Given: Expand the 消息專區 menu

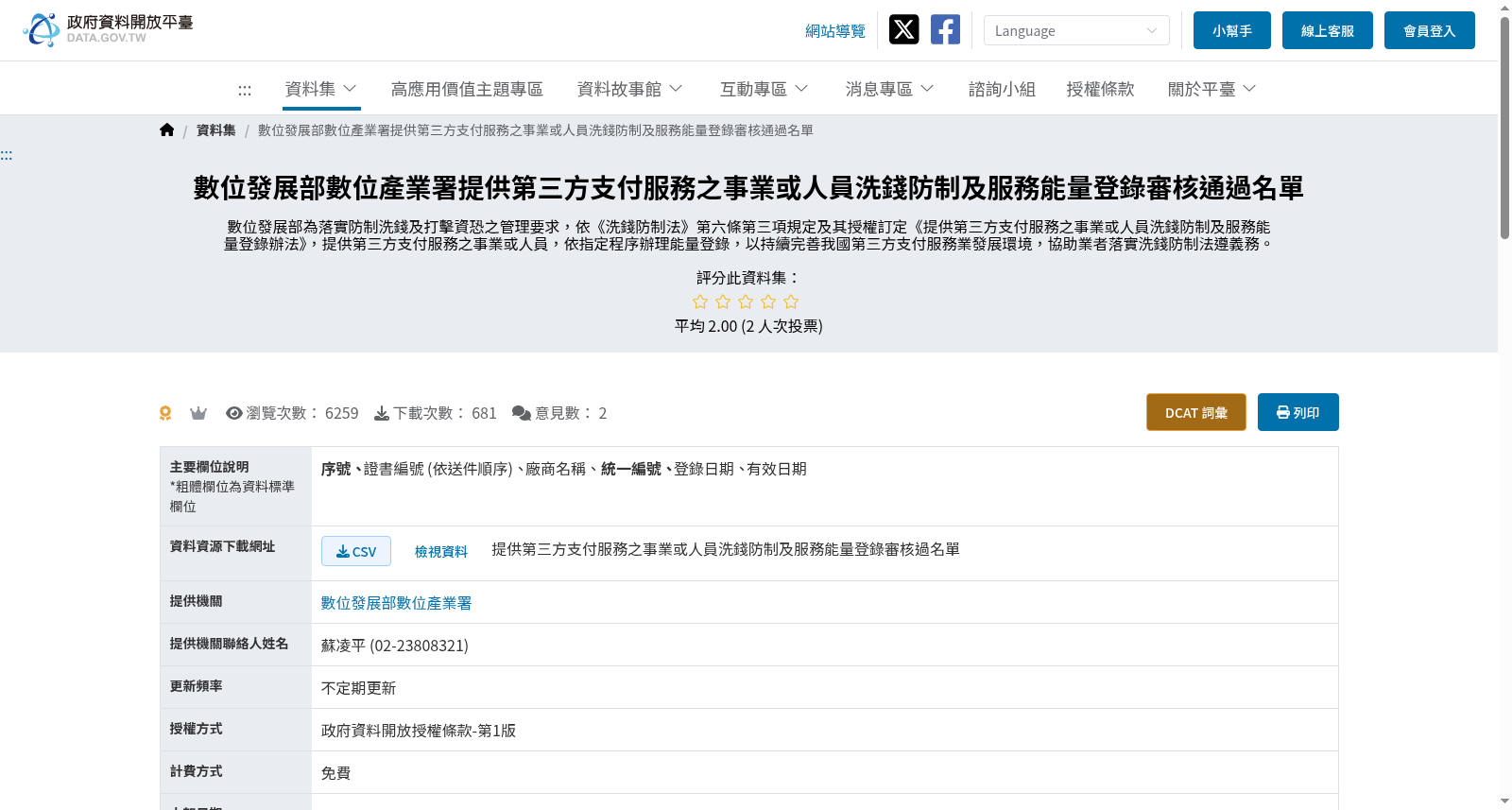Looking at the screenshot, I should 889,89.
